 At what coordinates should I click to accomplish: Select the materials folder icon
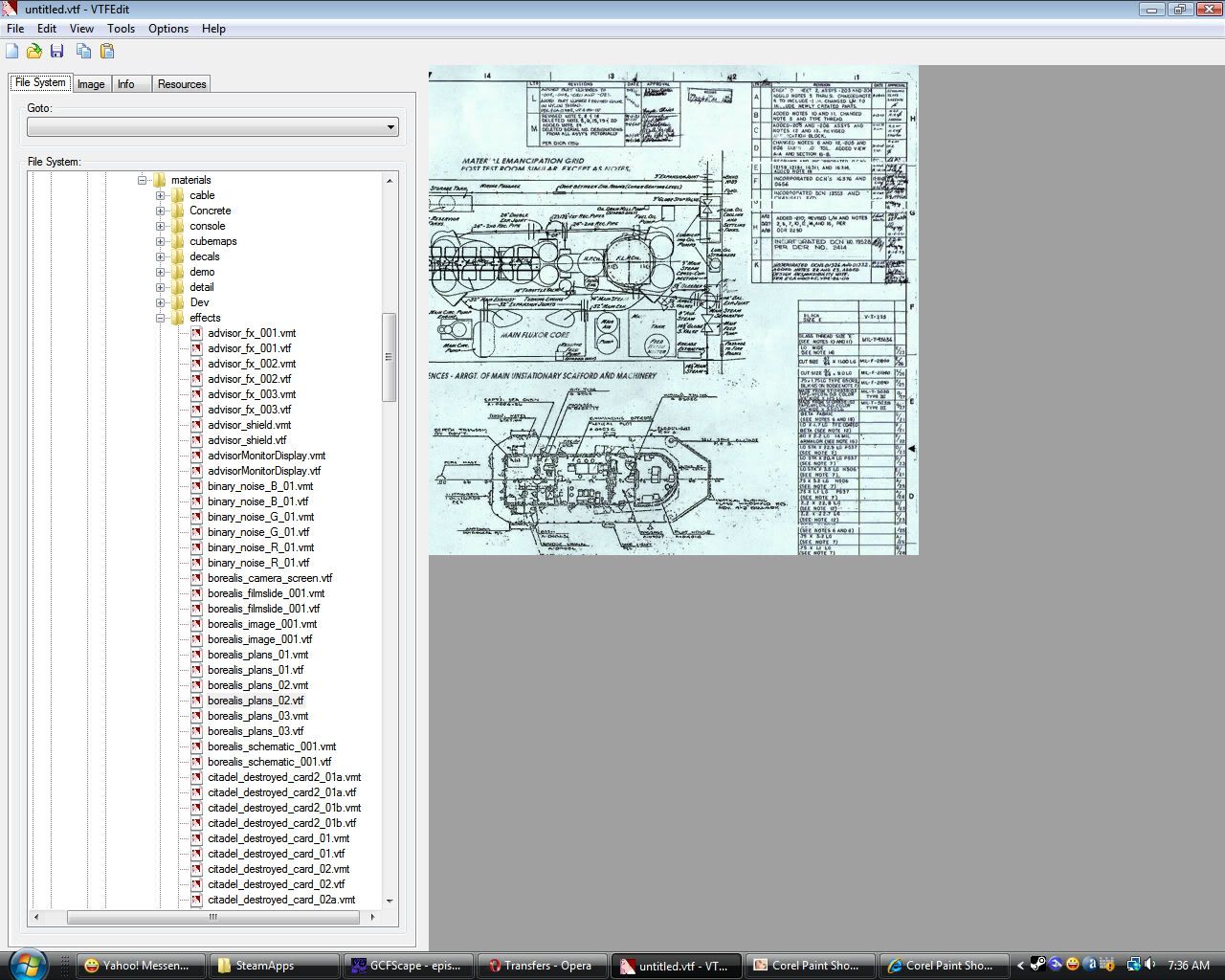click(159, 180)
